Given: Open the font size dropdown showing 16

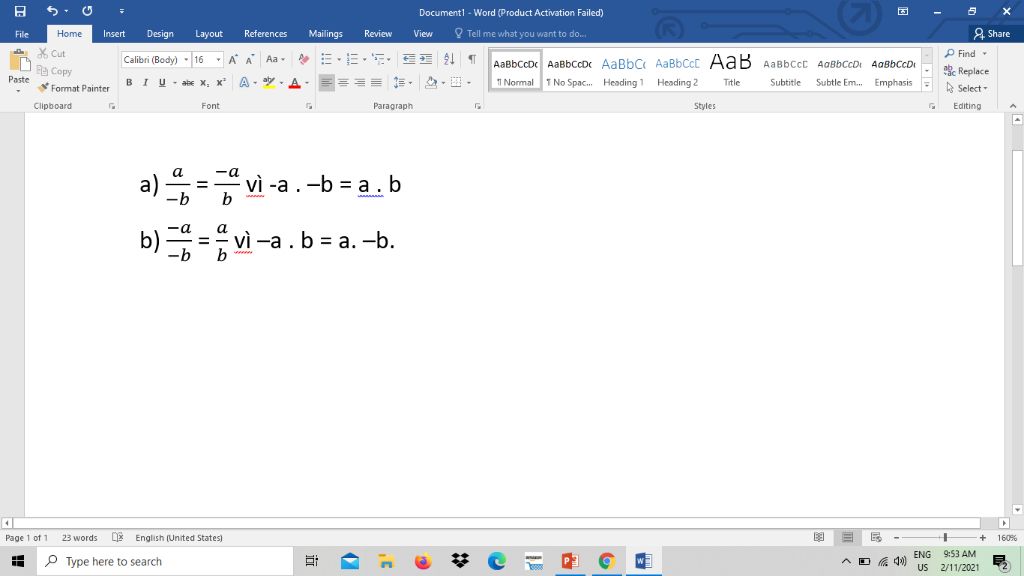Looking at the screenshot, I should (218, 59).
